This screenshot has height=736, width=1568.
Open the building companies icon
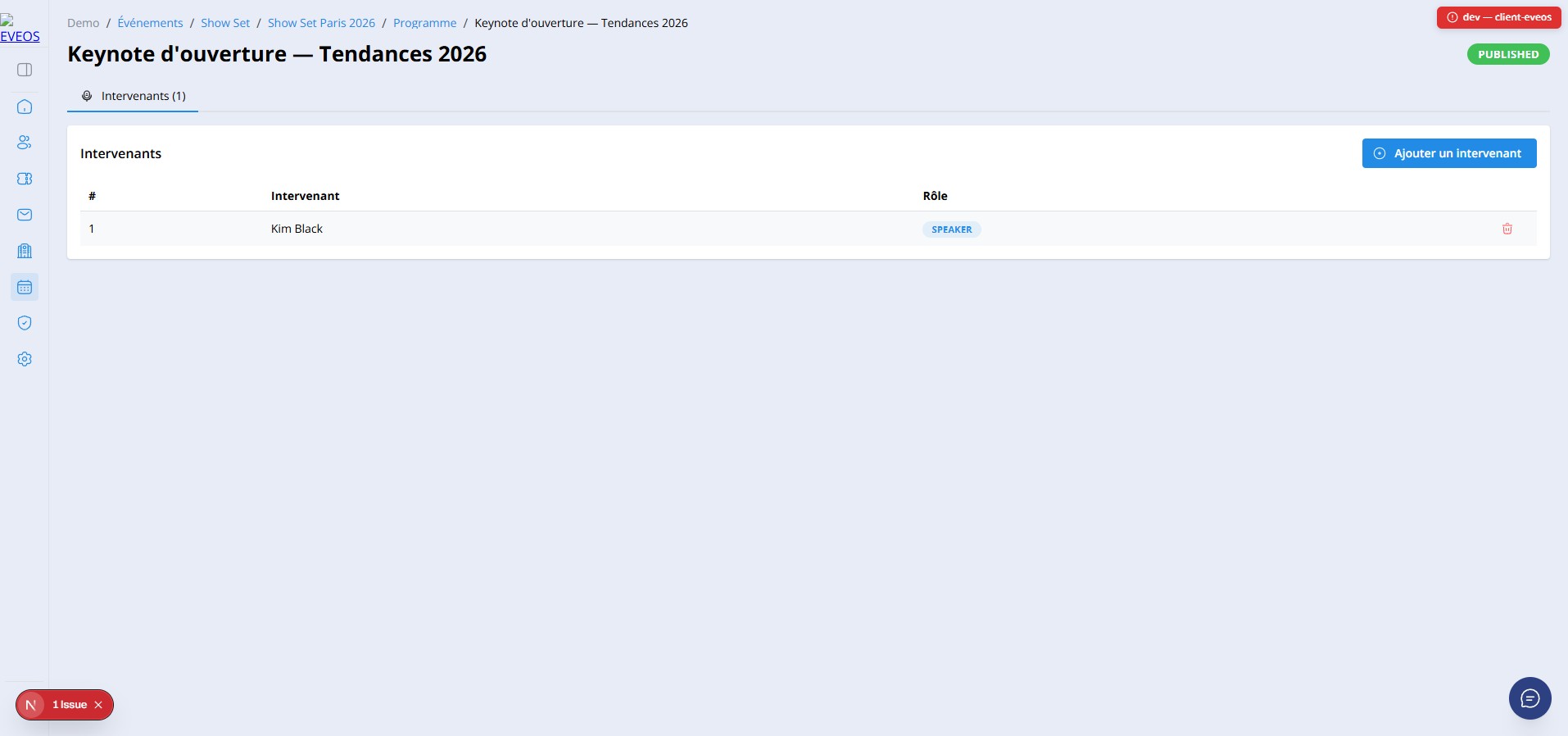[x=25, y=251]
